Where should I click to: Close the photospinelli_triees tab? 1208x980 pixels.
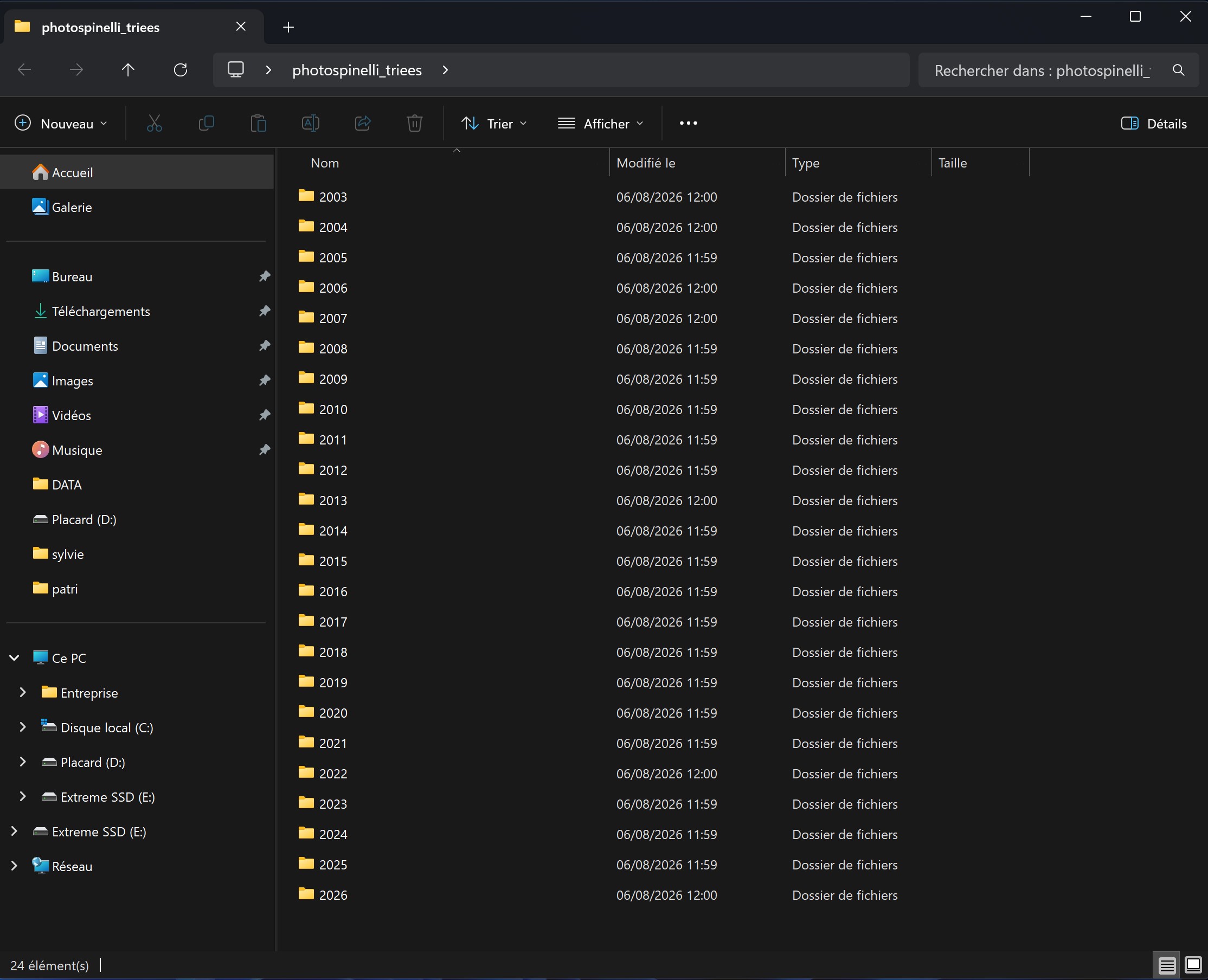point(241,27)
